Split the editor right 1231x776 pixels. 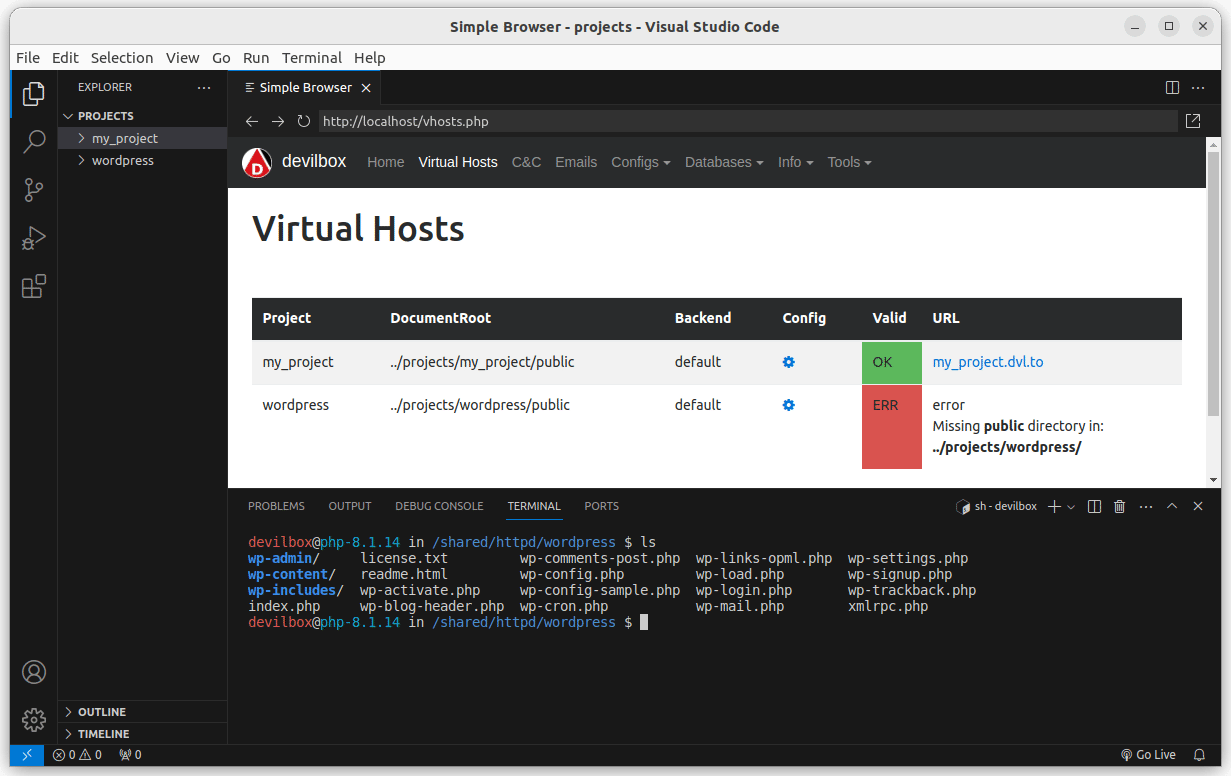[1172, 88]
